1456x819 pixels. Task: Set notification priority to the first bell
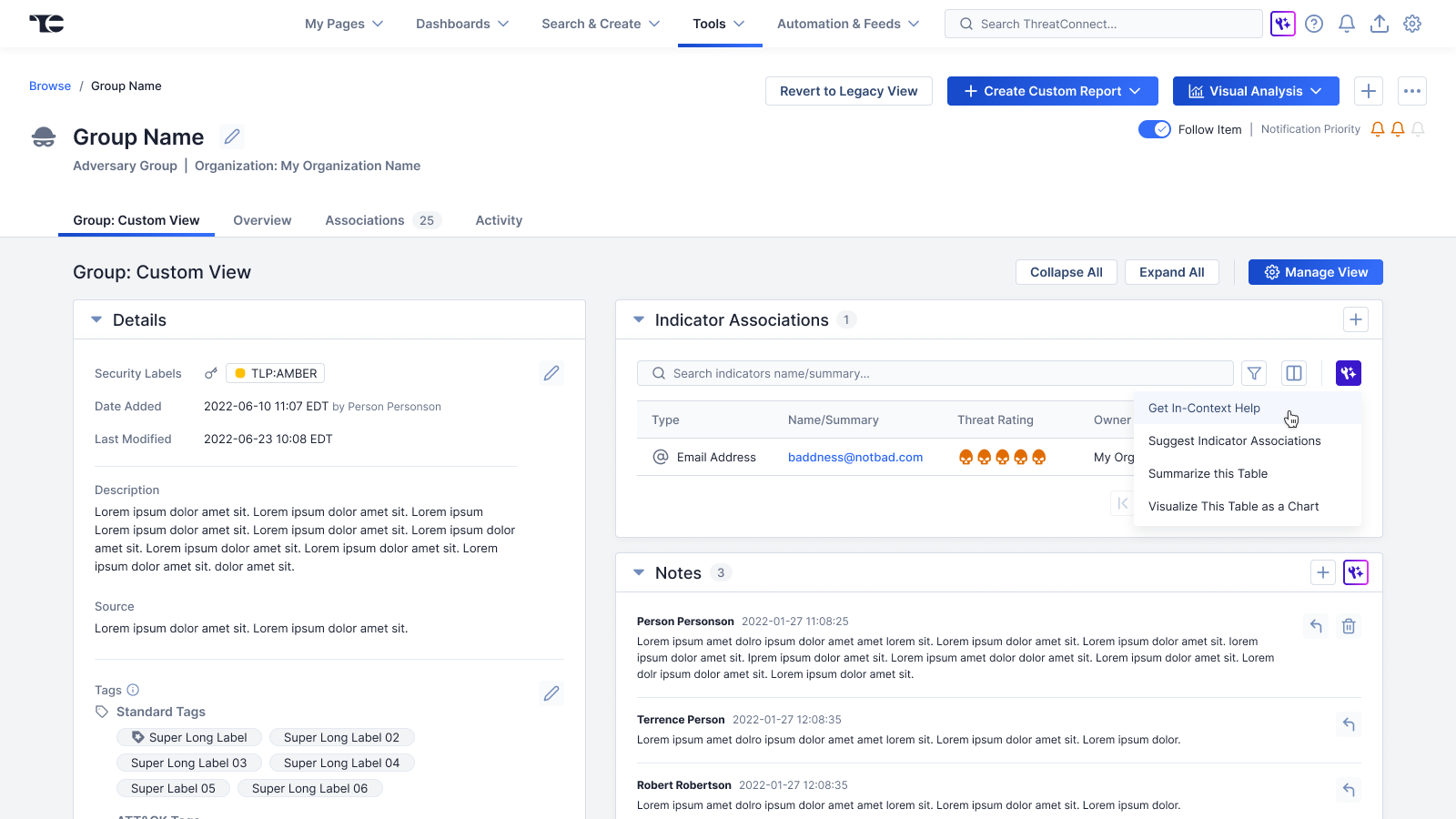pyautogui.click(x=1378, y=129)
